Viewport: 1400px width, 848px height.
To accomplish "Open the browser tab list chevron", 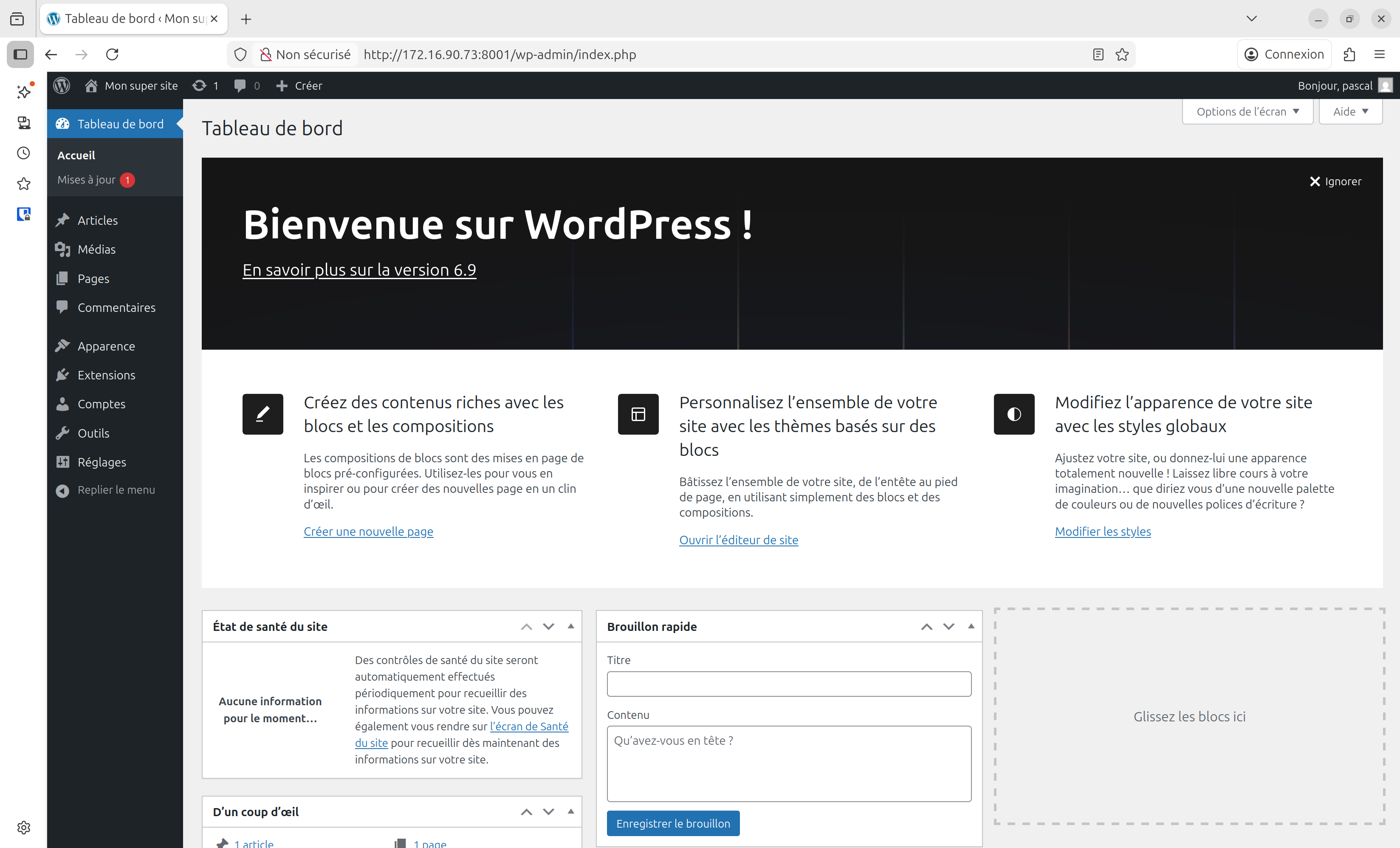I will 1251,19.
